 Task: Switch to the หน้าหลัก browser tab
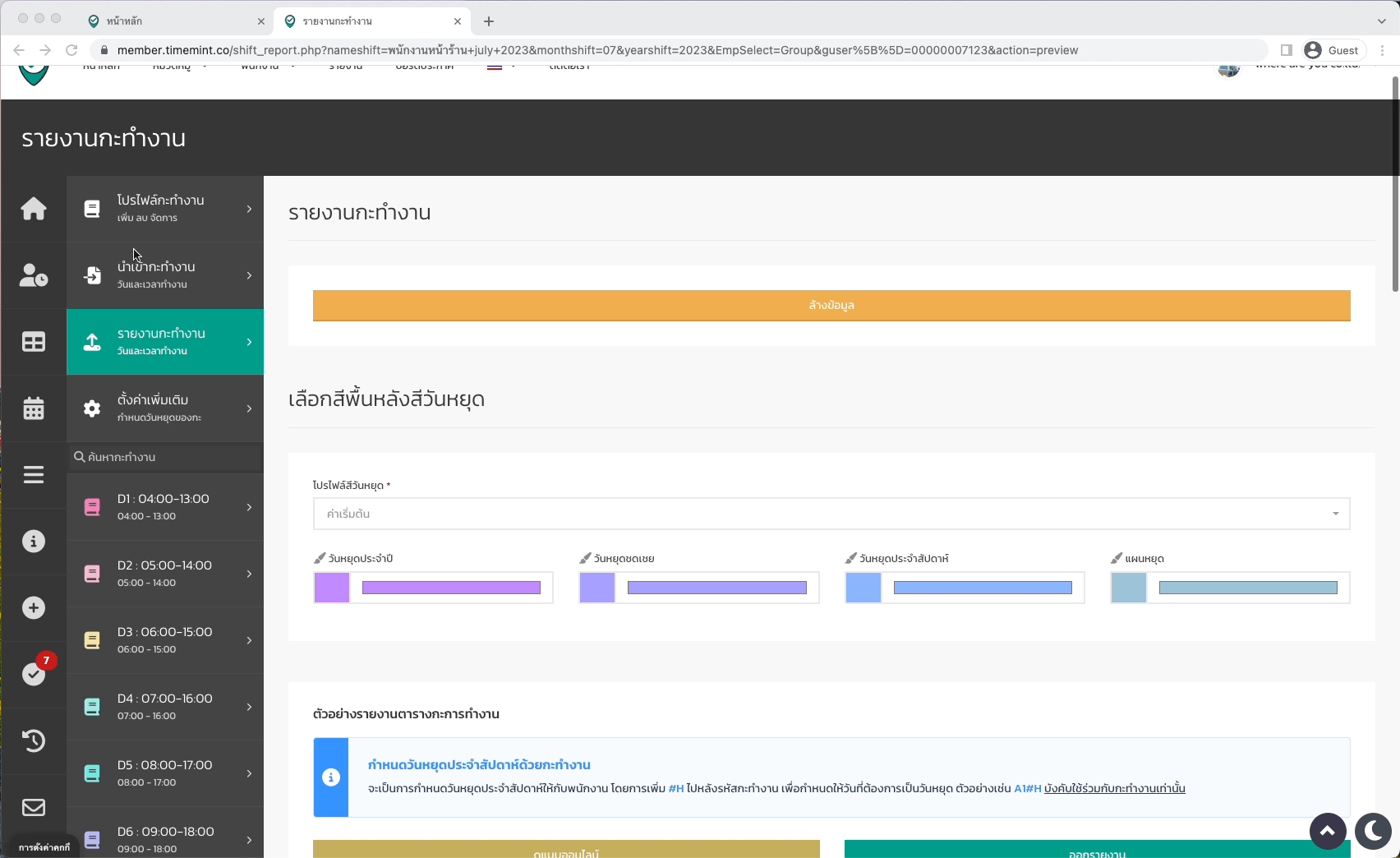[x=174, y=21]
